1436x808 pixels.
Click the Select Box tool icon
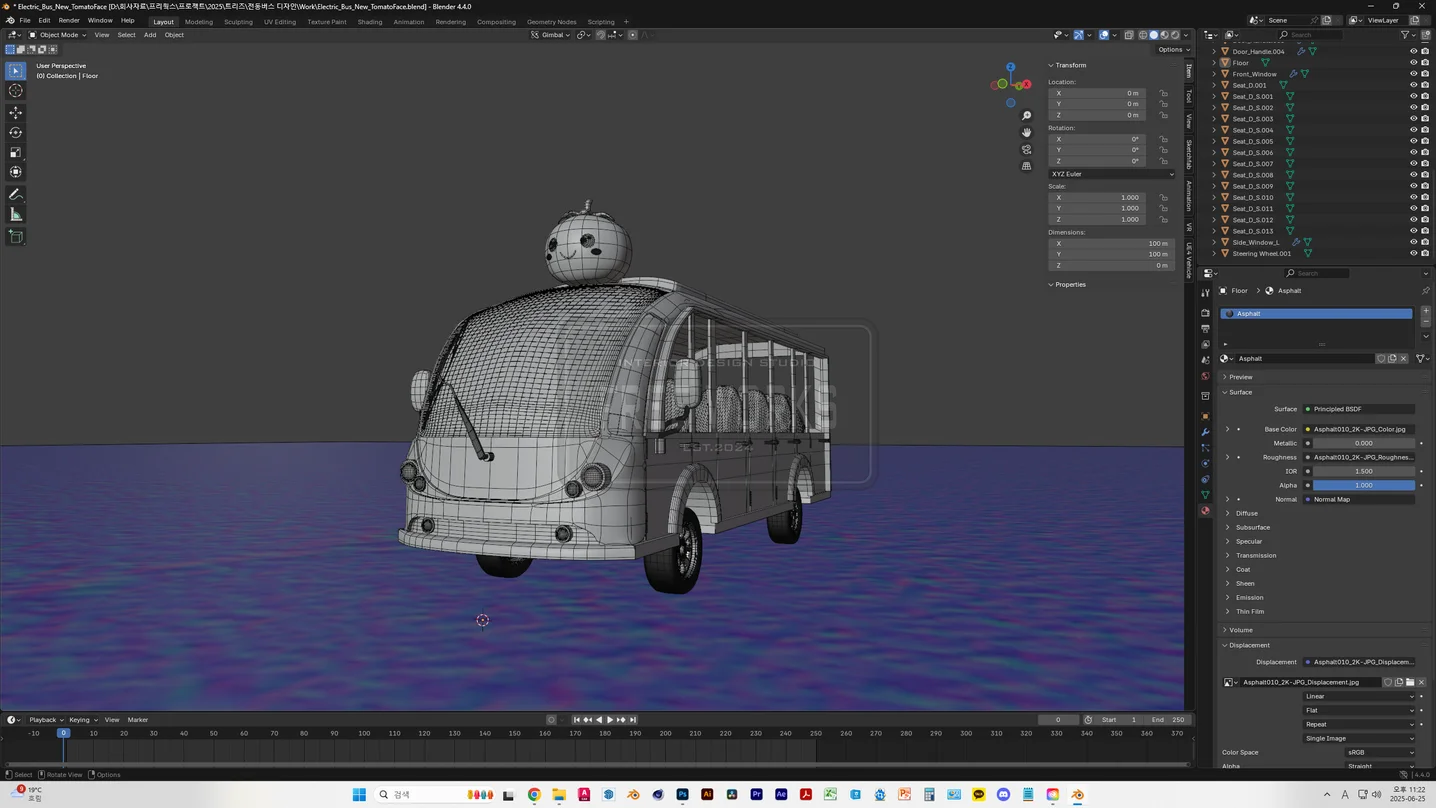point(16,71)
